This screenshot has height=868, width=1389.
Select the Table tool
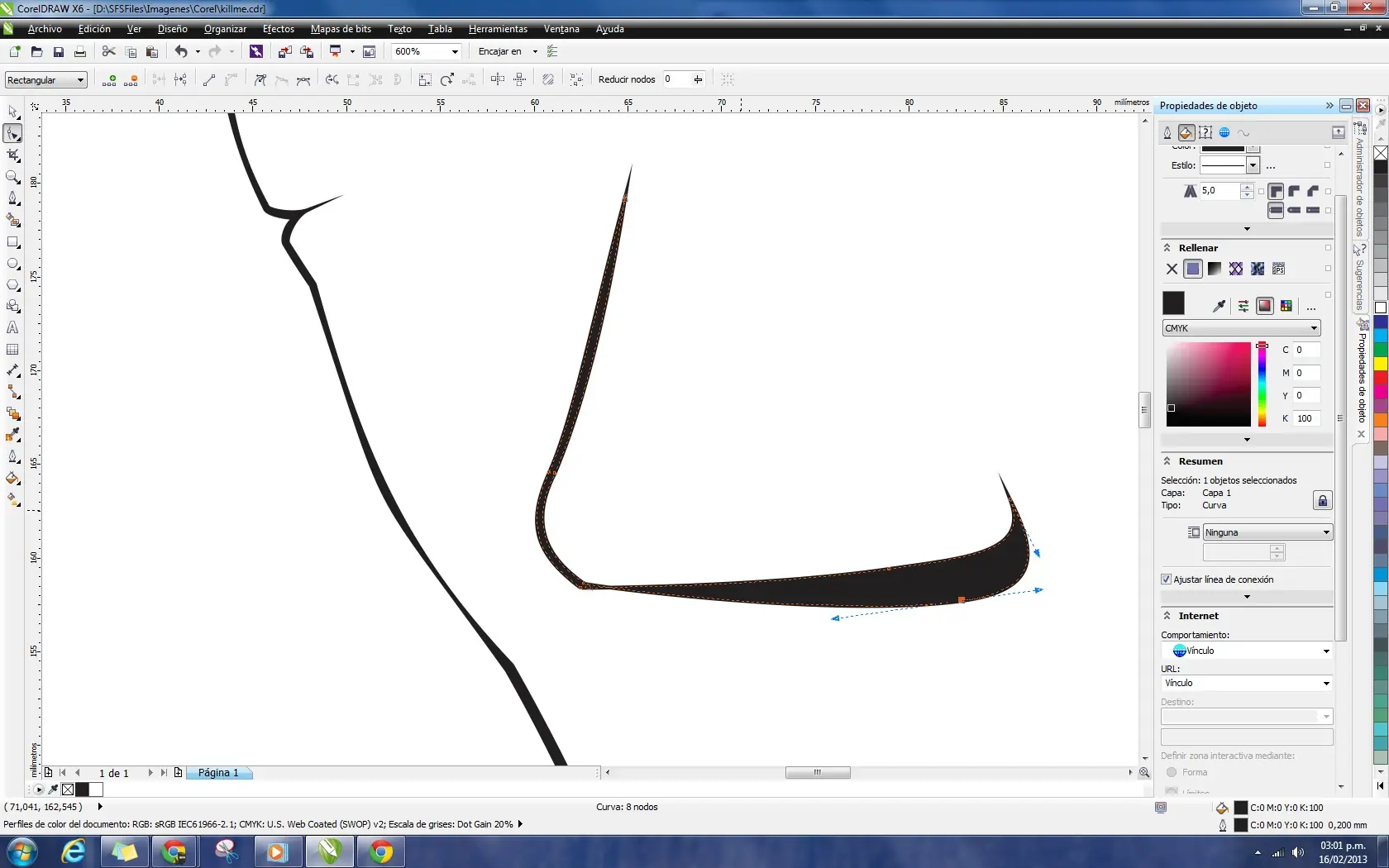coord(12,350)
